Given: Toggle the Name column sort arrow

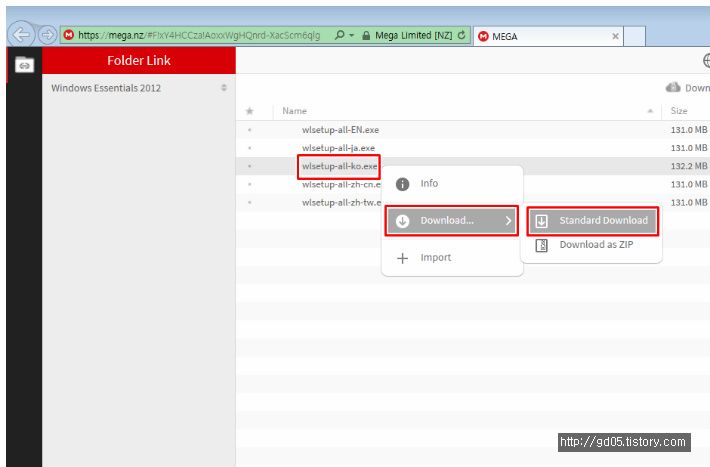Looking at the screenshot, I should [x=650, y=111].
